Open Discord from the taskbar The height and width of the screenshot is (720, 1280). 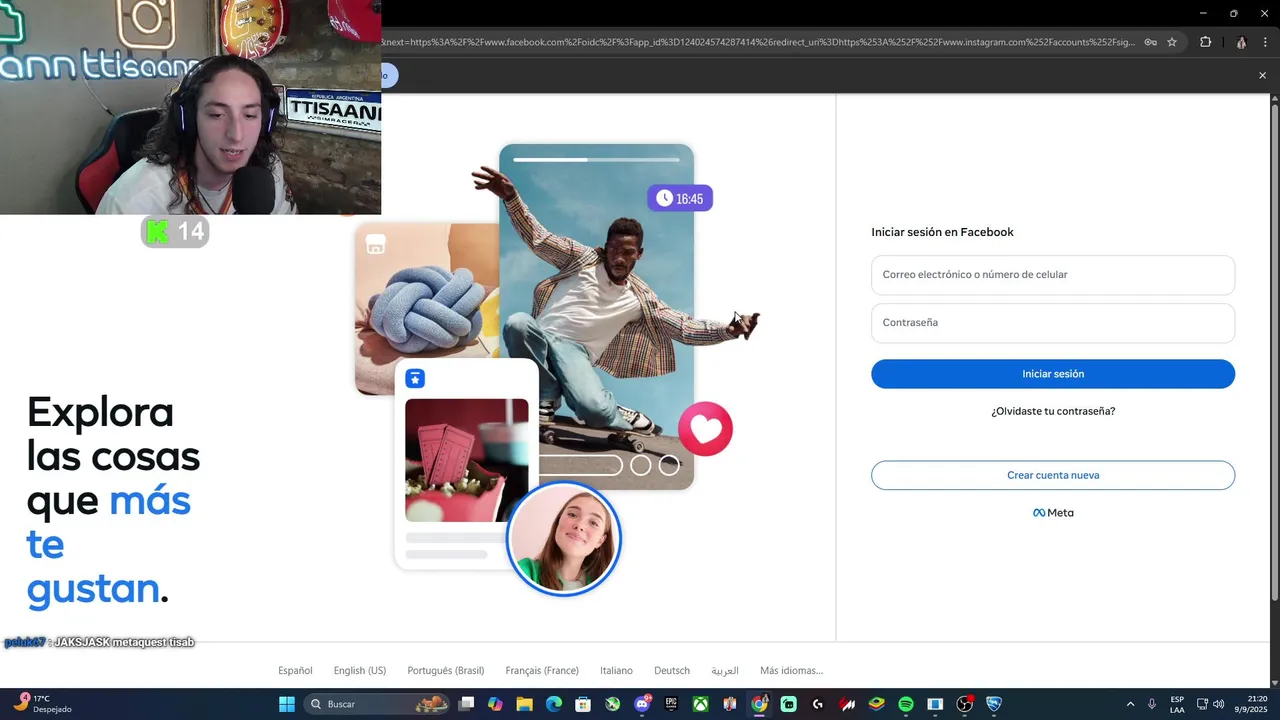click(642, 704)
